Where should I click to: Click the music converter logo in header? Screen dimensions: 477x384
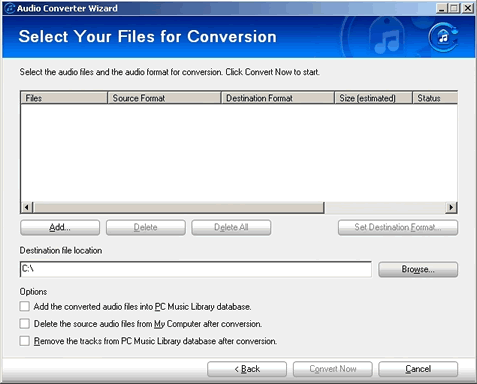443,37
